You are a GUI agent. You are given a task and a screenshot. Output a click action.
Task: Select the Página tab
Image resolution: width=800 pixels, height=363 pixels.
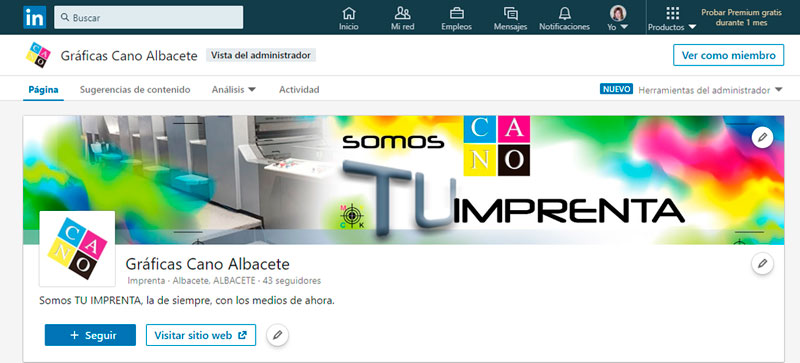43,90
